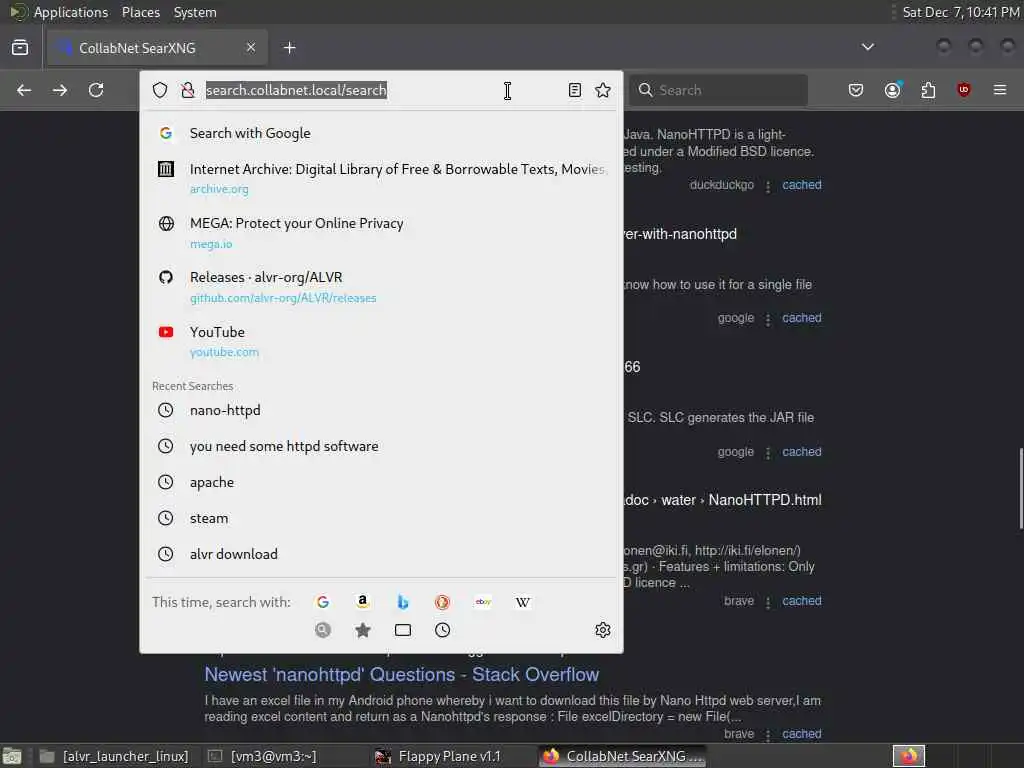
Task: Open the Firefox View icon left of tabs
Action: 20,48
